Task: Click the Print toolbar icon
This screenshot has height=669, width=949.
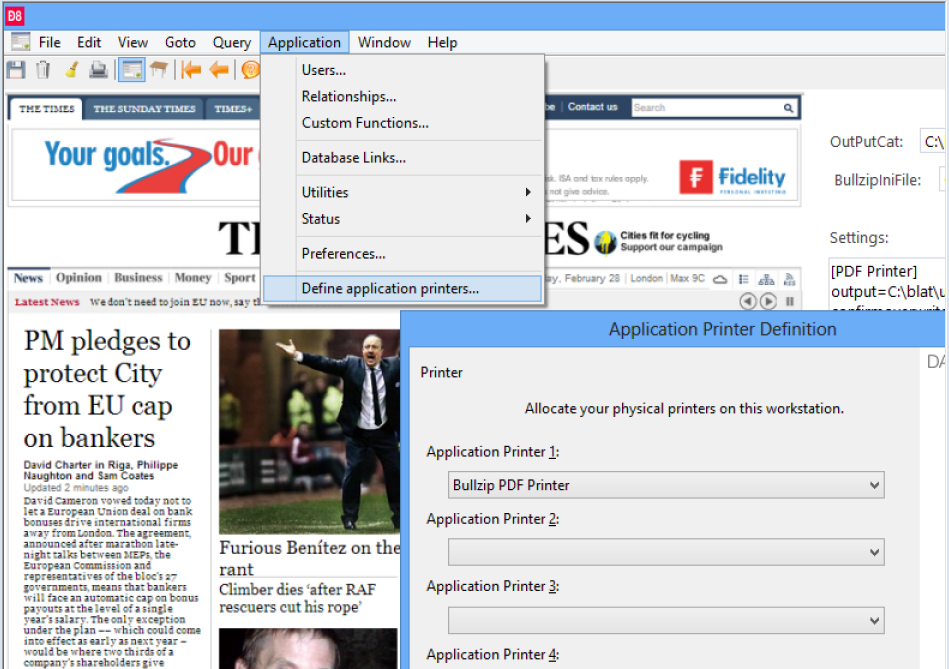Action: tap(98, 70)
